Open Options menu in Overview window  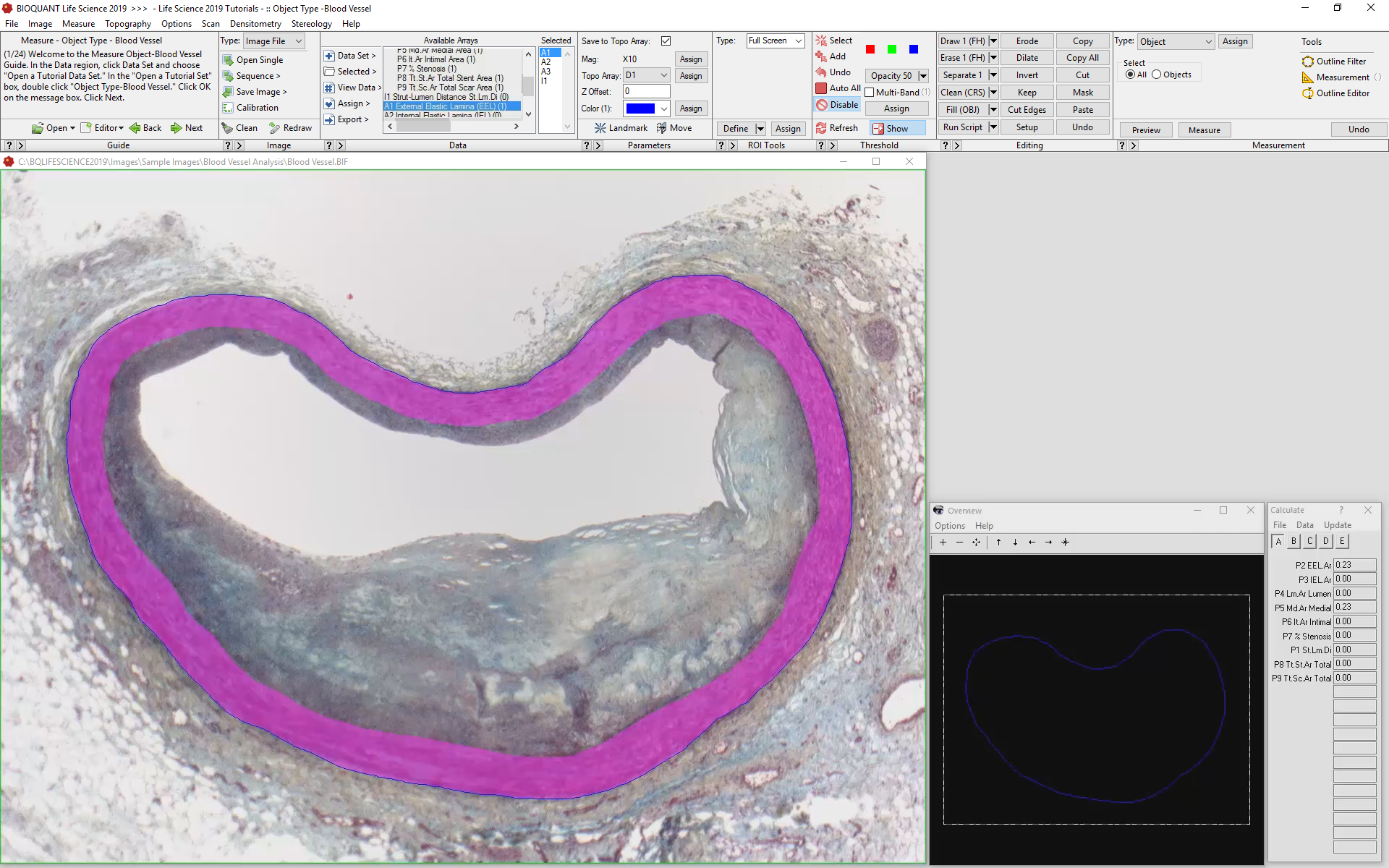click(x=949, y=526)
